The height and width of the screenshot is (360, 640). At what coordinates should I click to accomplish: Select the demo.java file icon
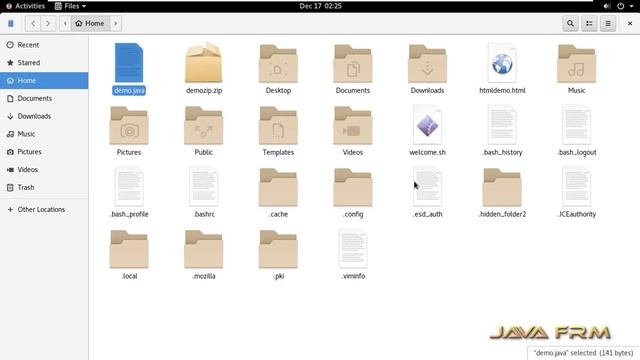point(129,63)
